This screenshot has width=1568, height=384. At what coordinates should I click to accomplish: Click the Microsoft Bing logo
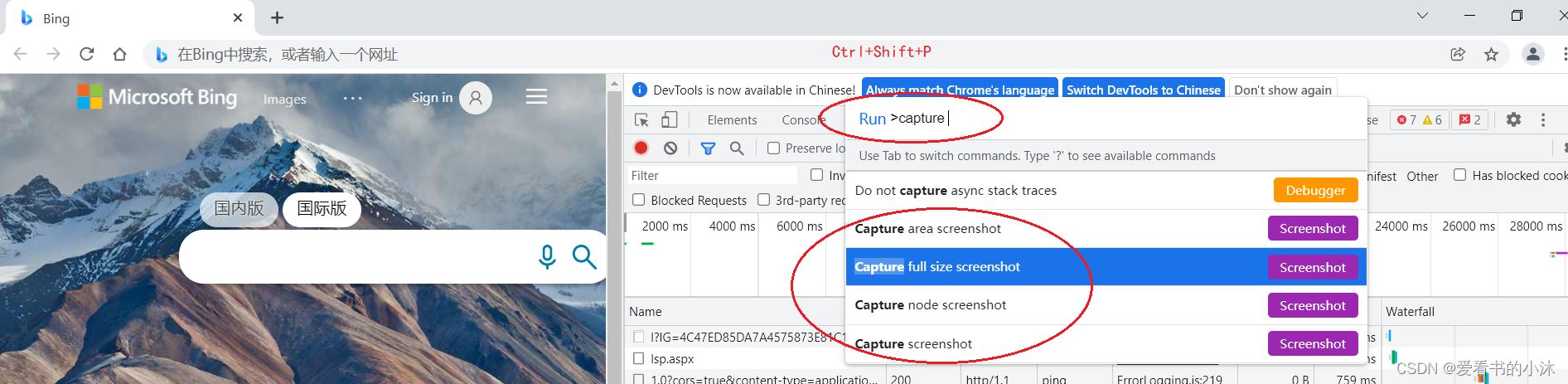(x=157, y=97)
